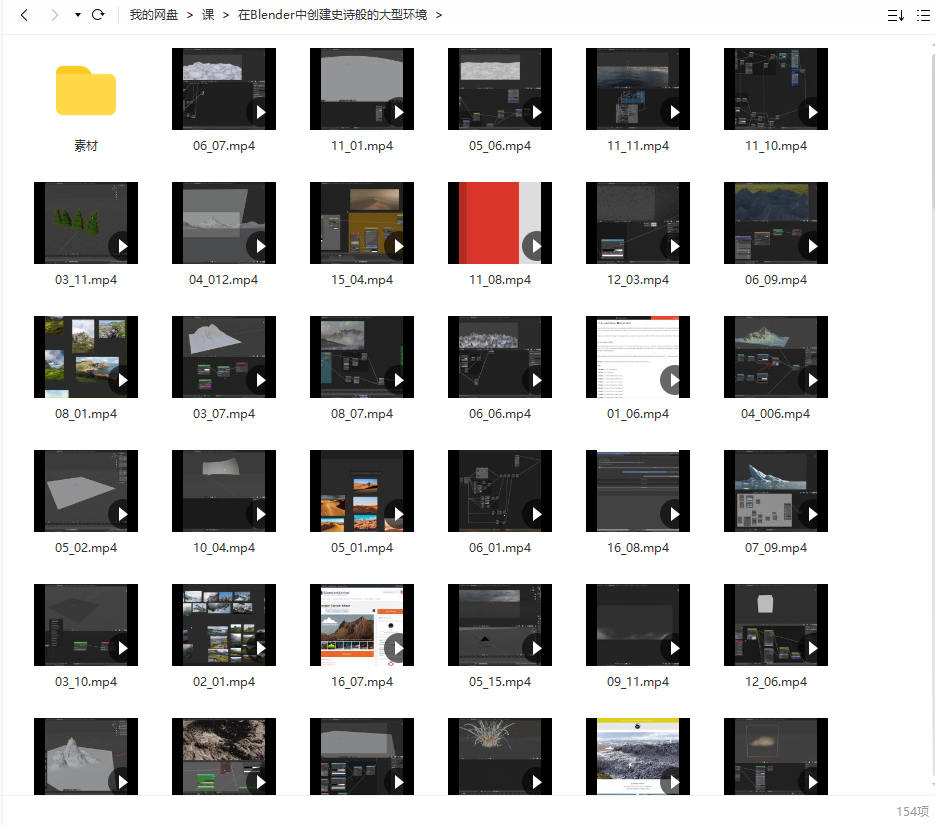Screen dimensions: 935x825
Task: Expand chevron after 我的网盘 breadcrumb
Action: coord(189,15)
